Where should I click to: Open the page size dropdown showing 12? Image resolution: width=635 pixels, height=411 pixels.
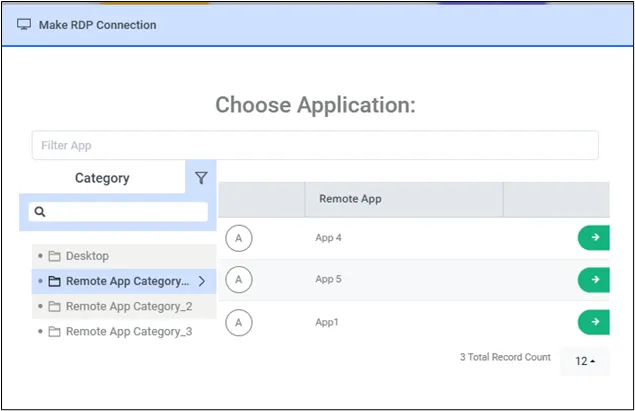tap(585, 361)
